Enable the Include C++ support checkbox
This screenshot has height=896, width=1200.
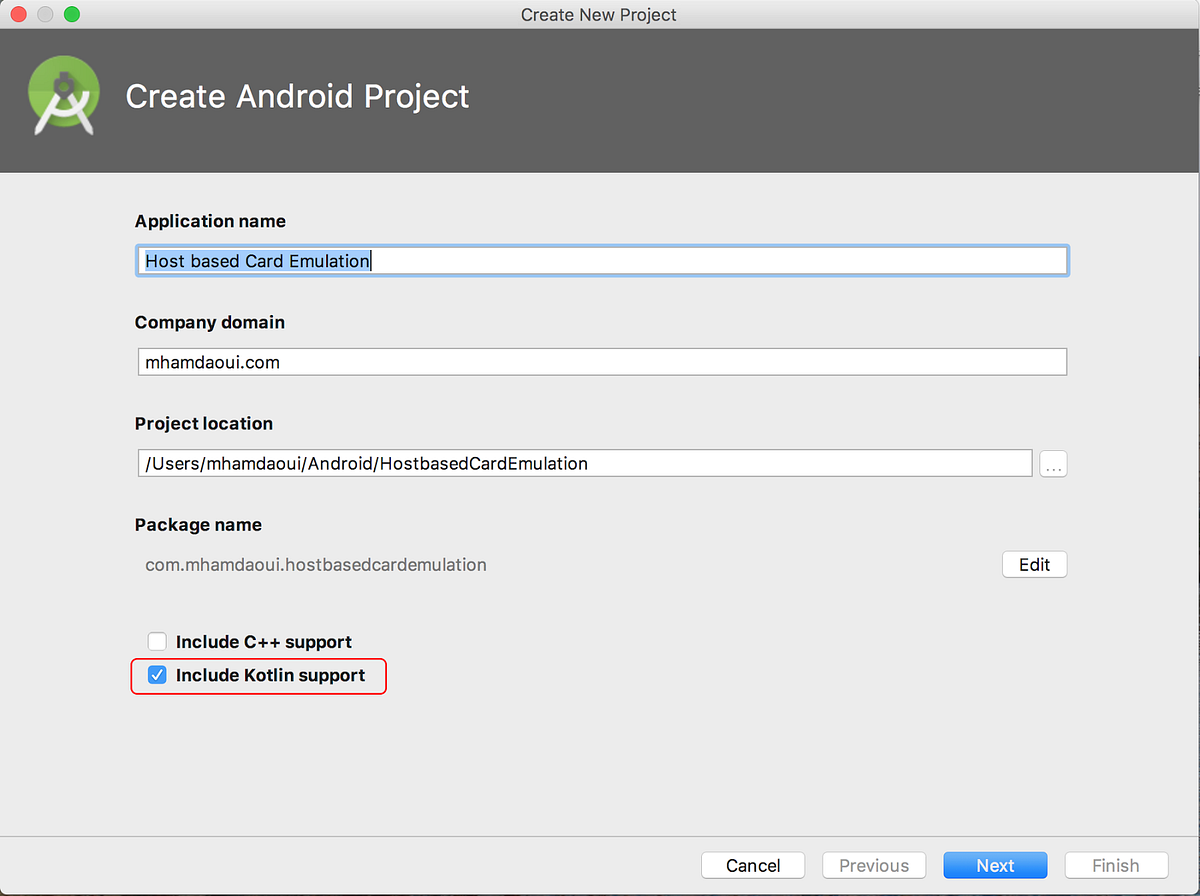tap(157, 642)
